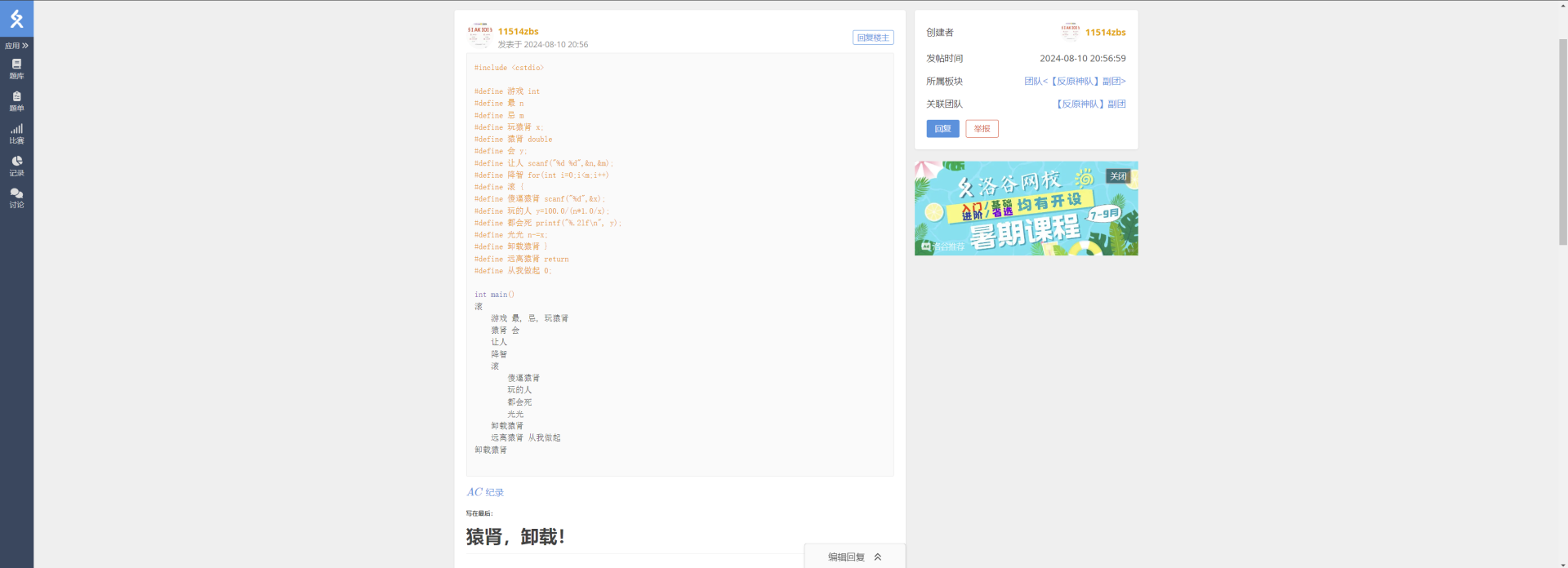Click the red 举报 report button
1568x568 pixels.
982,129
